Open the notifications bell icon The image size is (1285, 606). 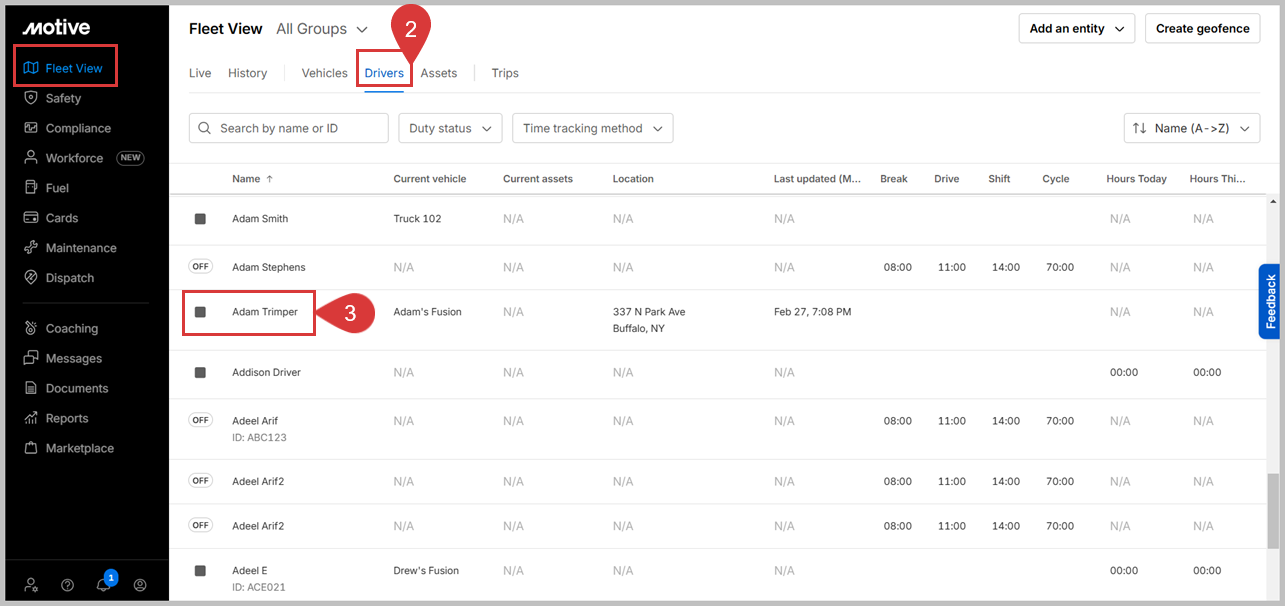point(104,585)
